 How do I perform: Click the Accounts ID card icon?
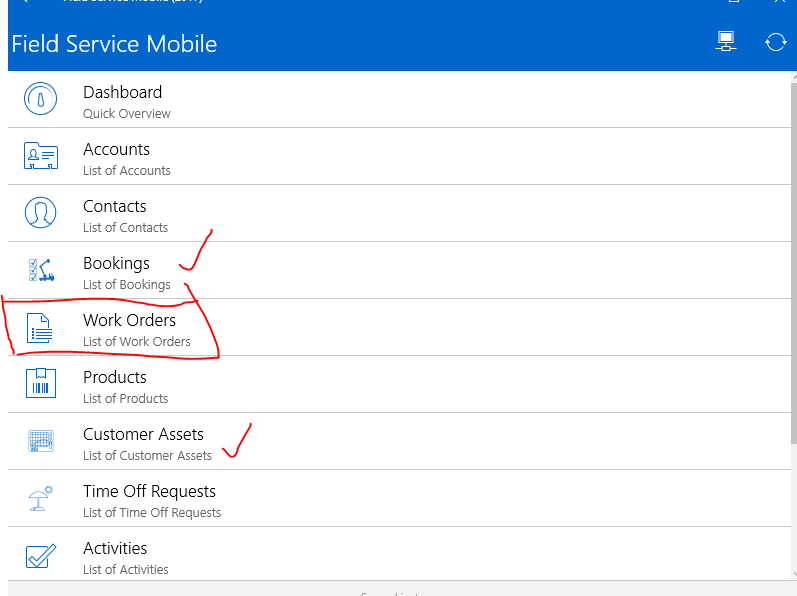41,155
